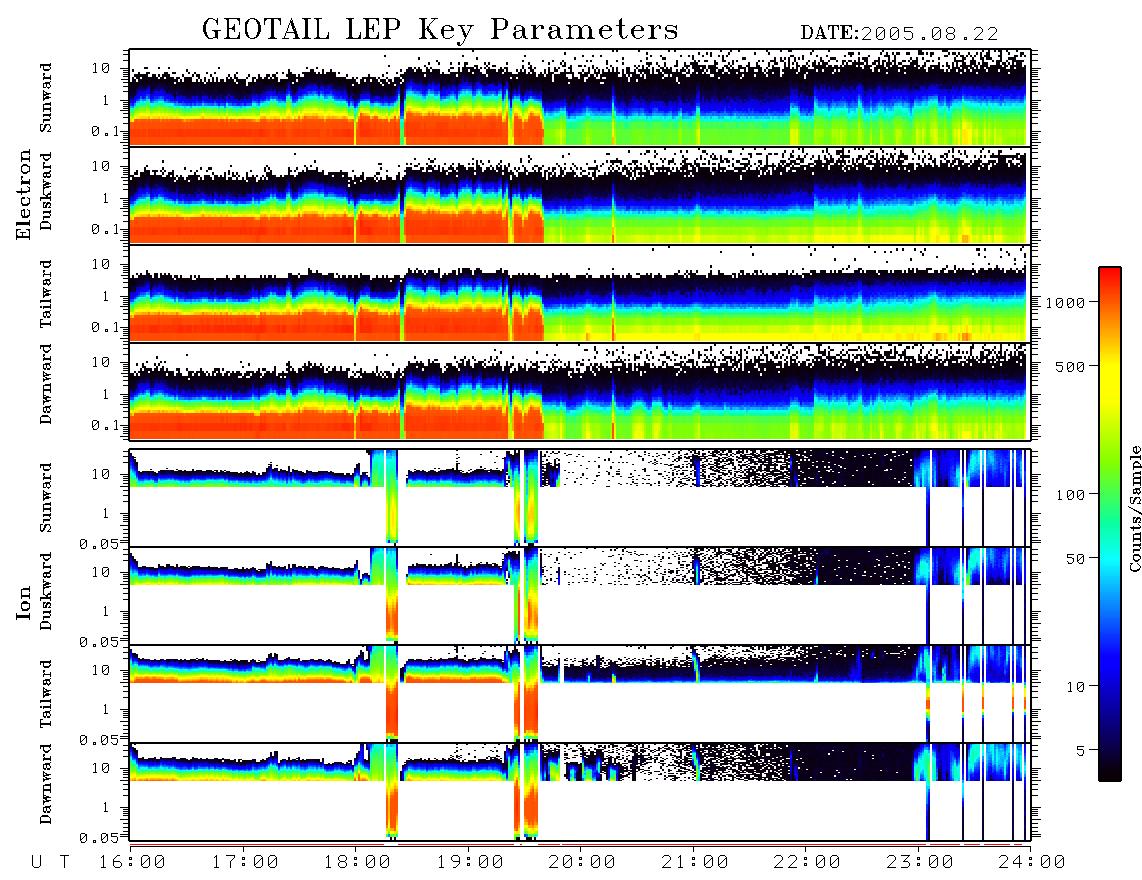
Task: Click the "20:00" time tick label
Action: 582,863
